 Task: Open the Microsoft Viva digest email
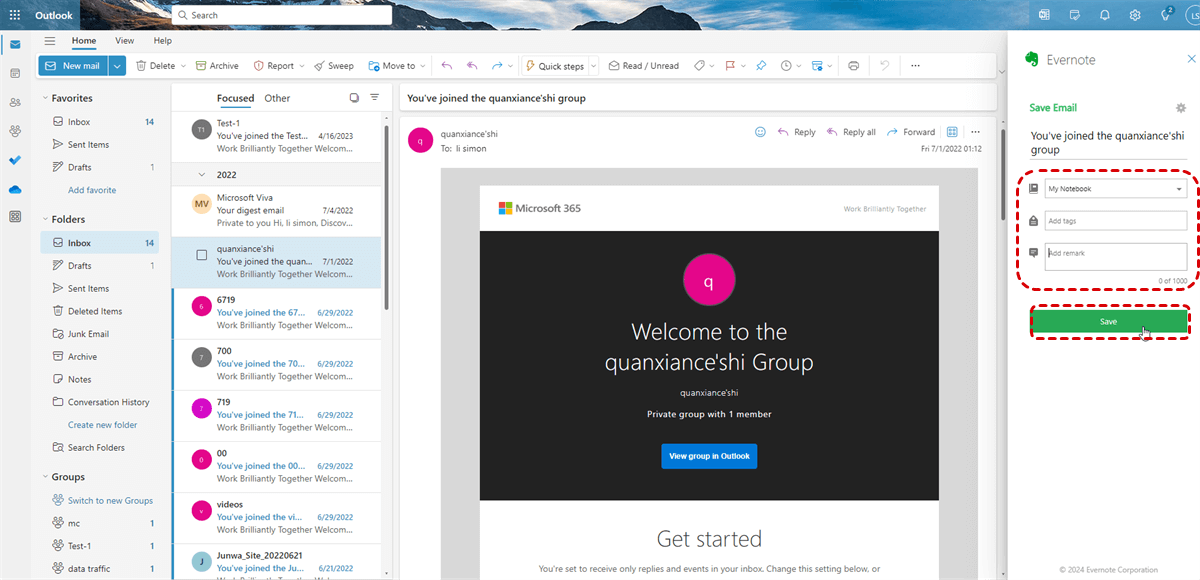pos(276,211)
